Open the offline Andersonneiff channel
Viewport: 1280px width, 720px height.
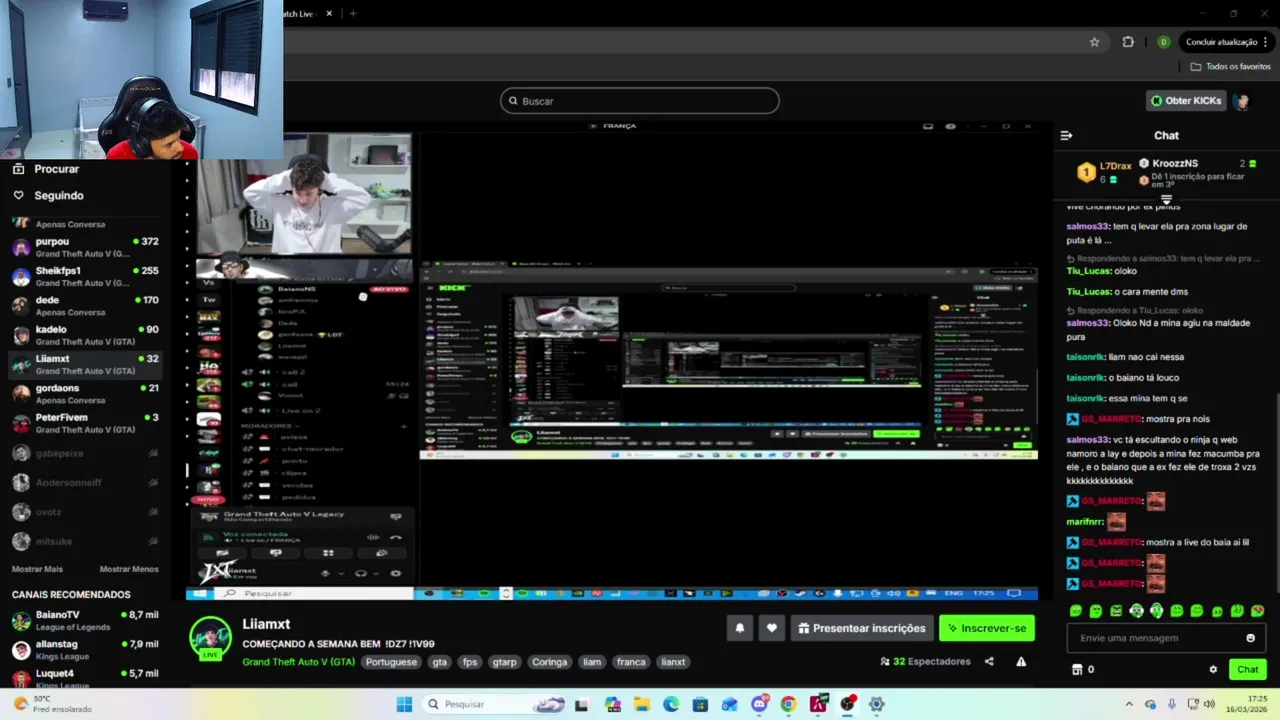pos(85,483)
